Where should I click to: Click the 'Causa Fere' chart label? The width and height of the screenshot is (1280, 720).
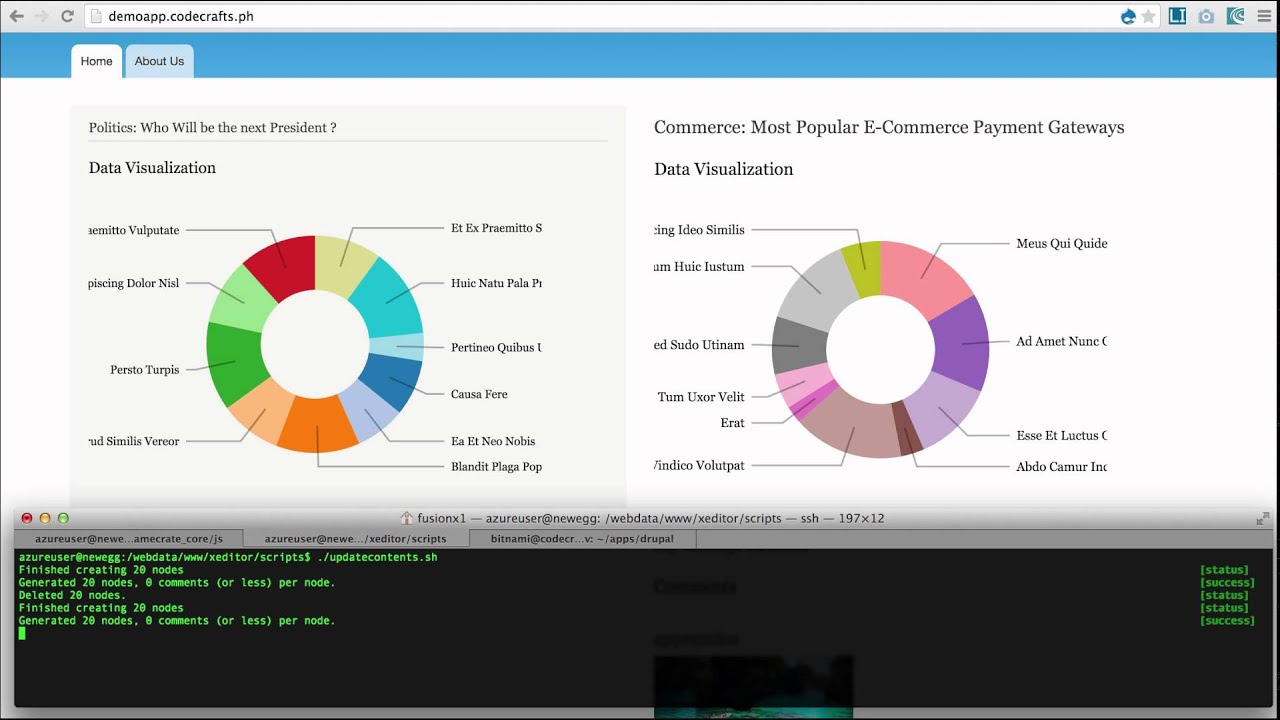tap(479, 394)
